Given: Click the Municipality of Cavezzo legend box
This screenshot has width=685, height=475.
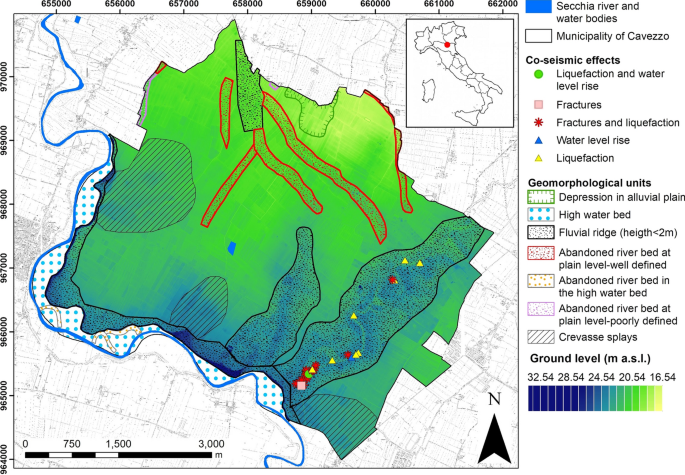Looking at the screenshot, I should click(538, 36).
